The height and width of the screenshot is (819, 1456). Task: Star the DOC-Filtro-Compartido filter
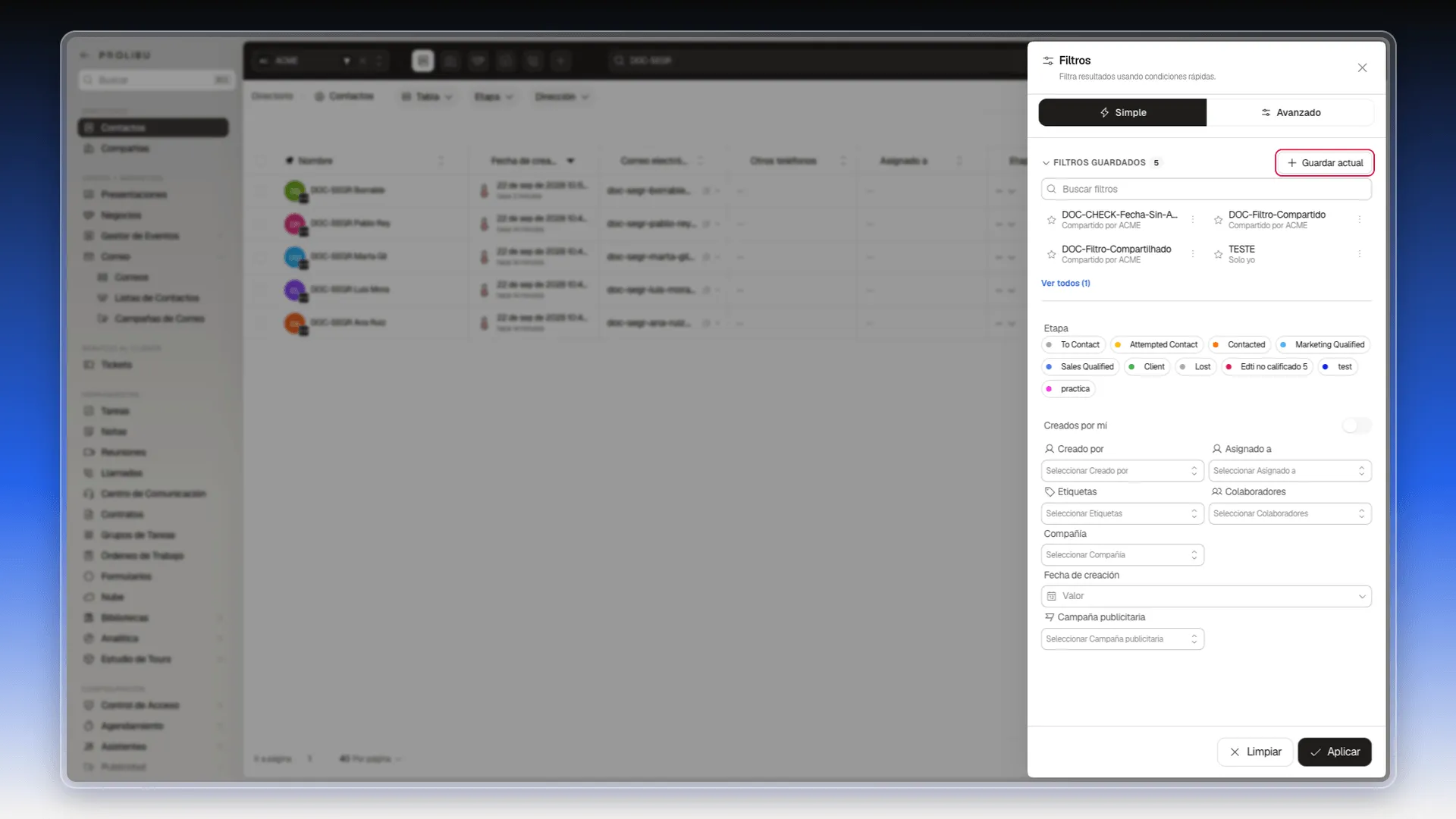(x=1218, y=220)
